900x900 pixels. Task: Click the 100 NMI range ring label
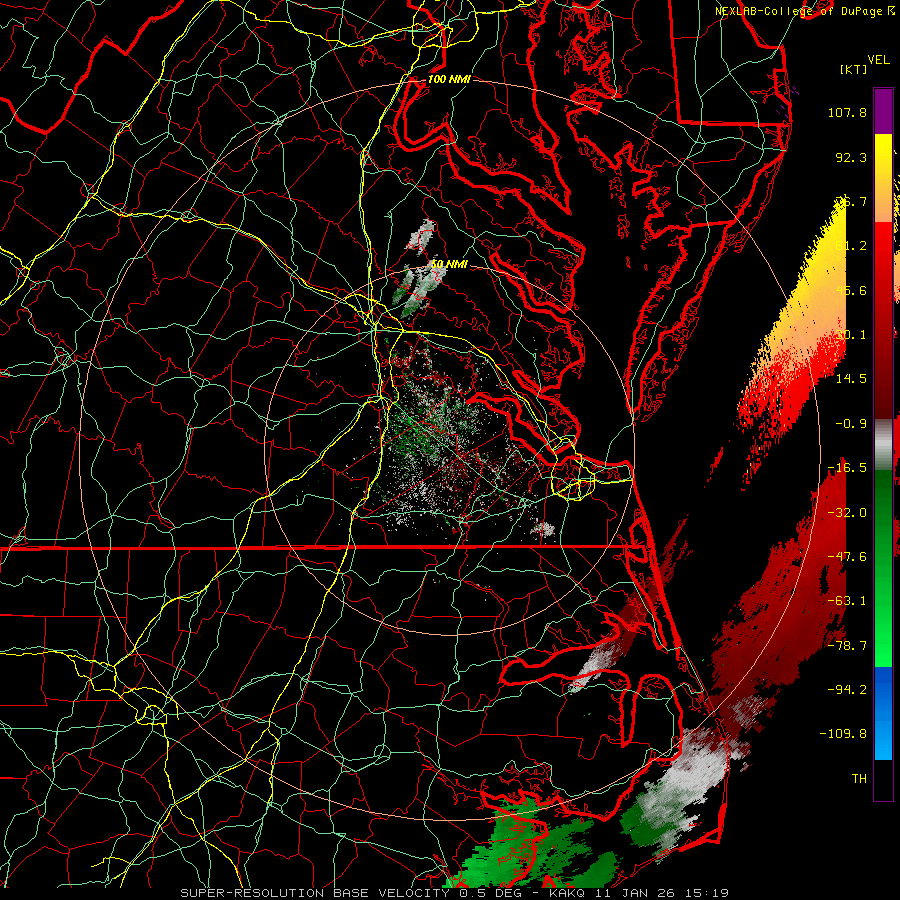click(449, 79)
